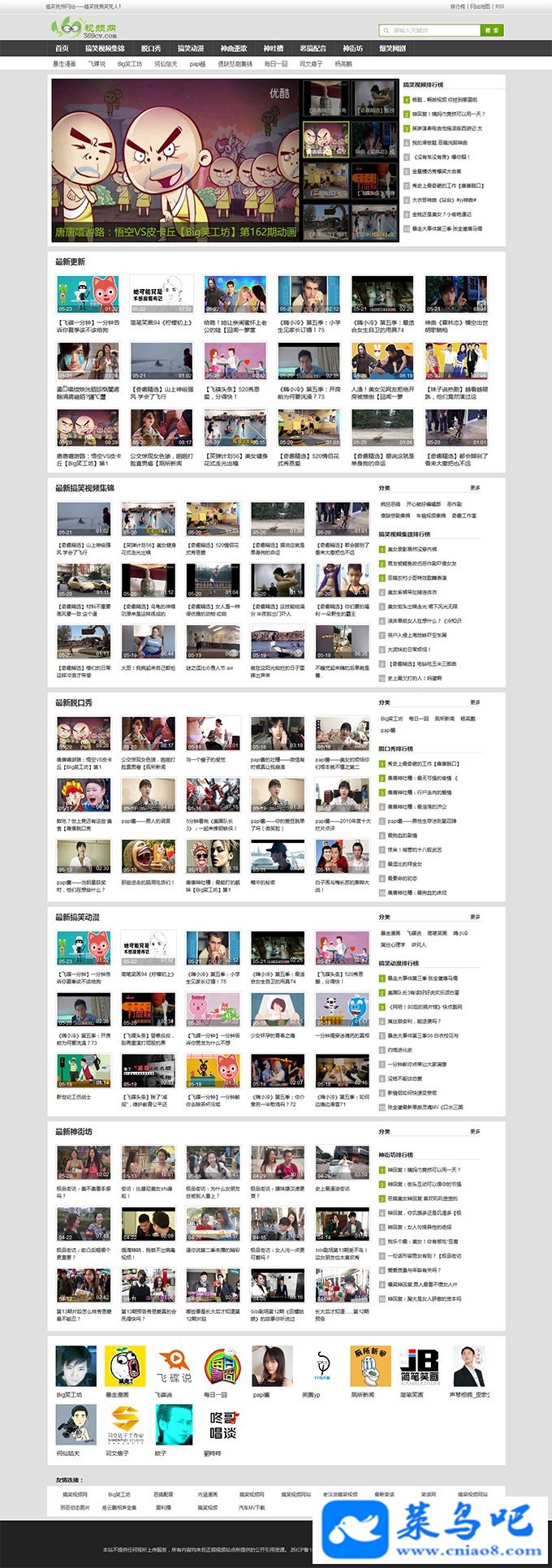Viewport: 552px width, 1568px height.
Task: Open the 英腾yp channel logo
Action: click(x=321, y=1366)
